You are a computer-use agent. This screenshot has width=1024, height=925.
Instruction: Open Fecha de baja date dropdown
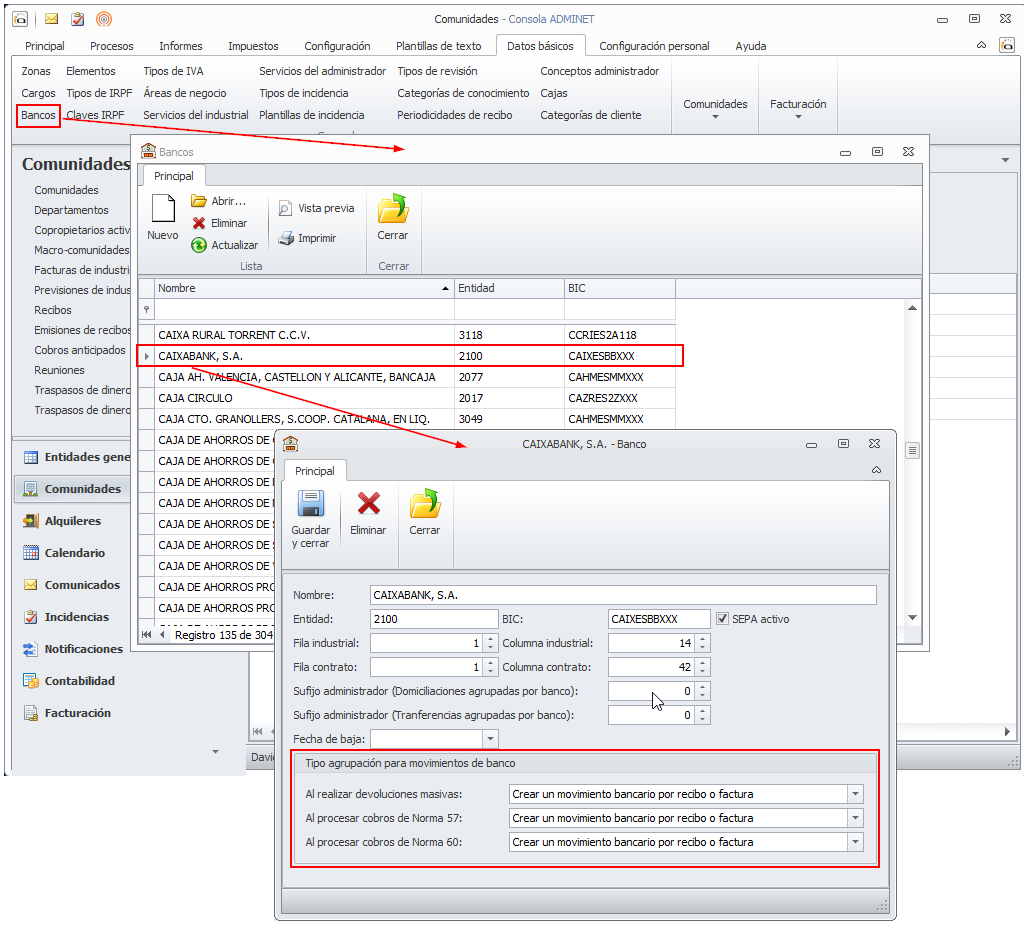point(489,739)
